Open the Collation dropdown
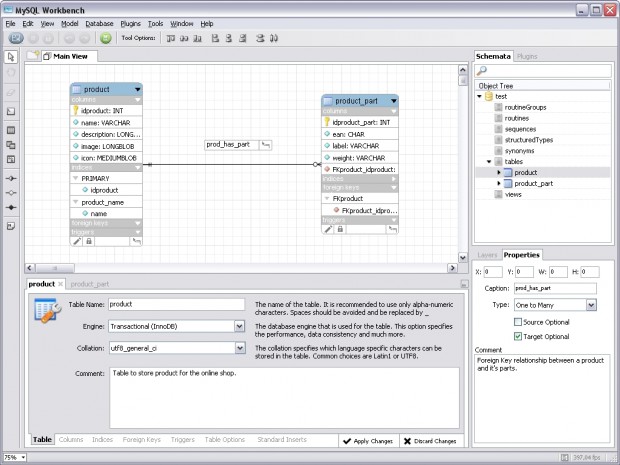 pos(240,348)
